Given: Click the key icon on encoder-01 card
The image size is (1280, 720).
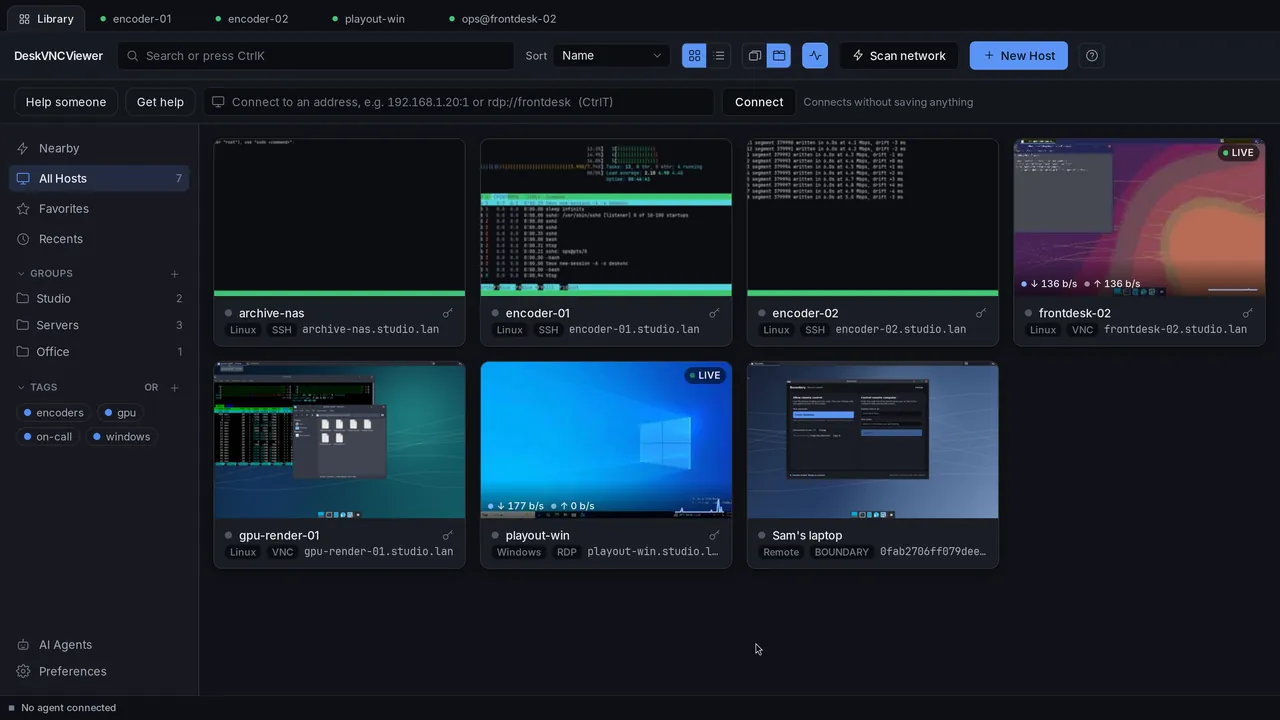Looking at the screenshot, I should point(714,313).
